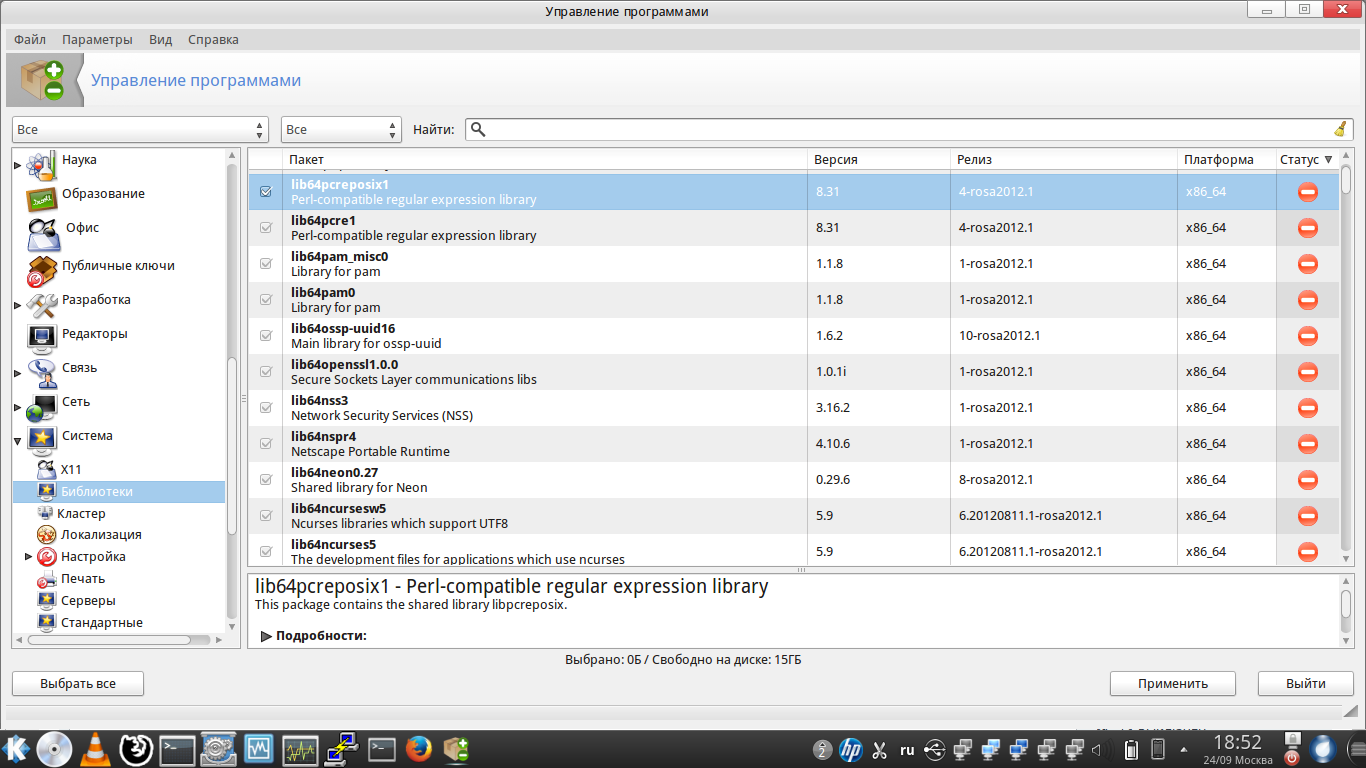Screen dimensions: 1366x768
Task: Select the Public keys category icon
Action: [x=42, y=268]
